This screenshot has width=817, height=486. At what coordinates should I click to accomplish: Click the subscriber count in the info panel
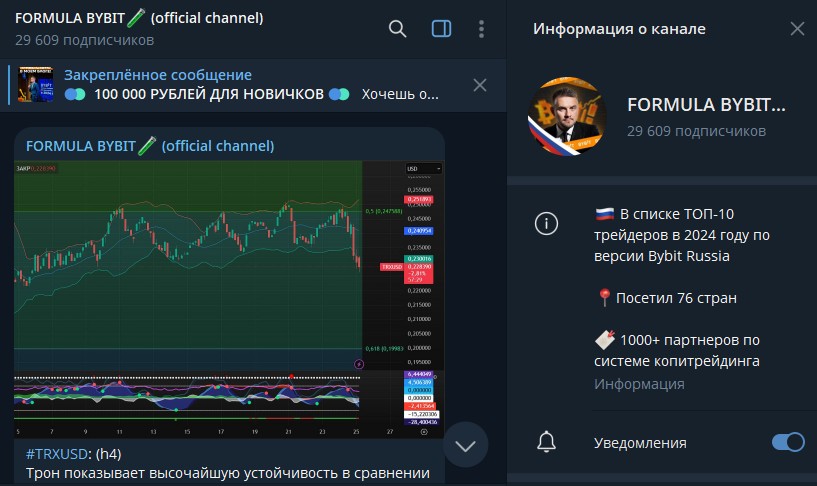[x=697, y=131]
